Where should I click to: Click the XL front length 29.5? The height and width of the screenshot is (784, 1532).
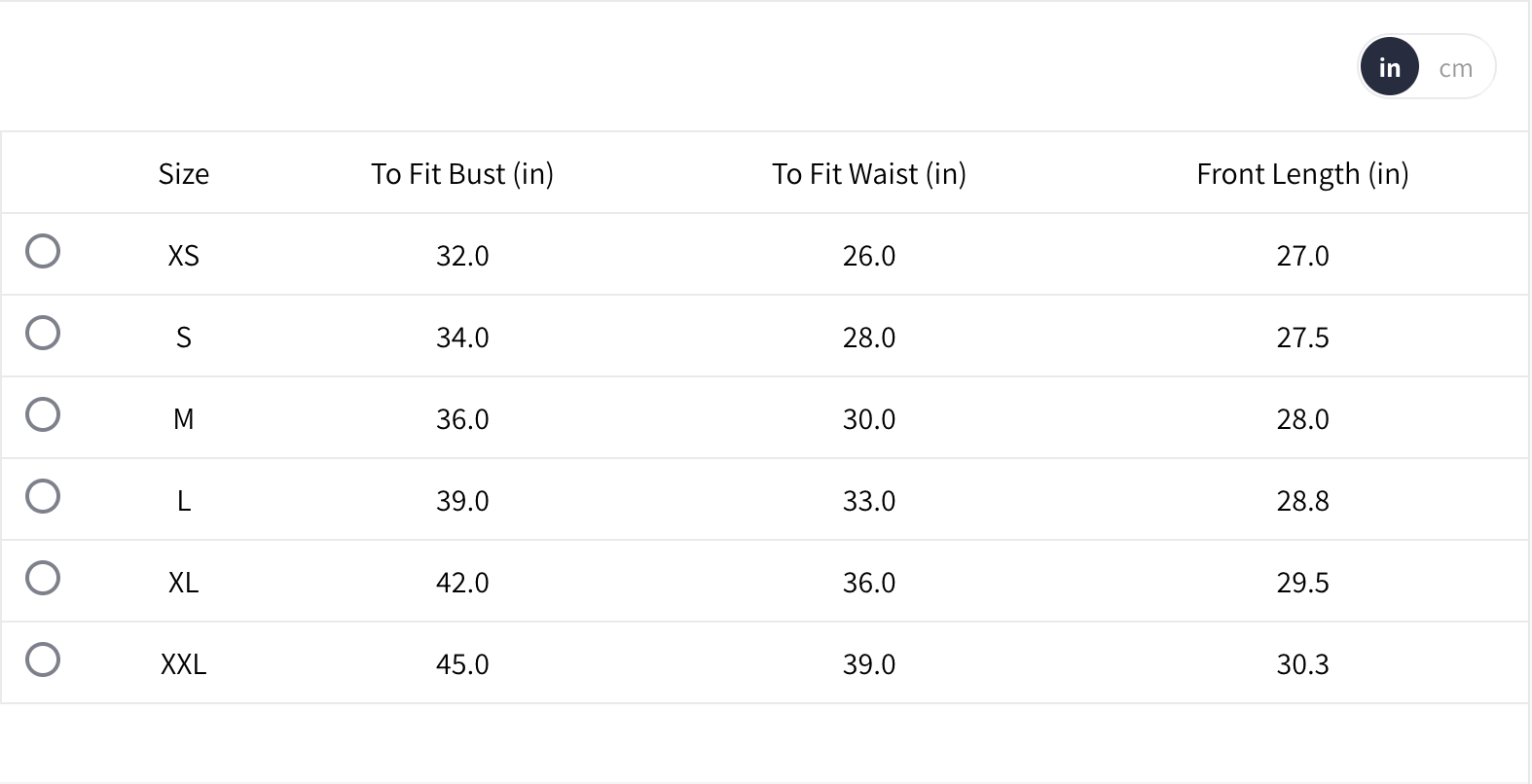(x=1302, y=583)
